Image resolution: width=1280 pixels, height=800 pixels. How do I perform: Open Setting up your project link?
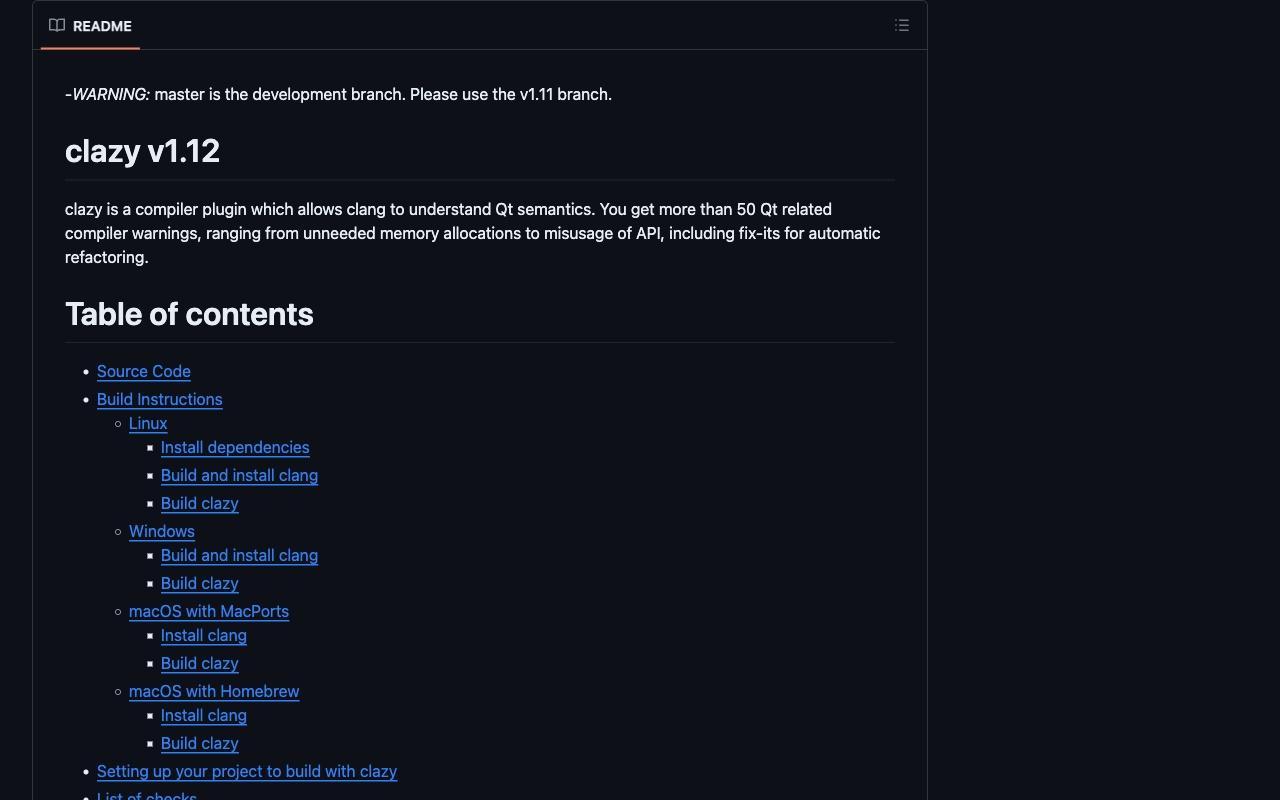[x=247, y=771]
